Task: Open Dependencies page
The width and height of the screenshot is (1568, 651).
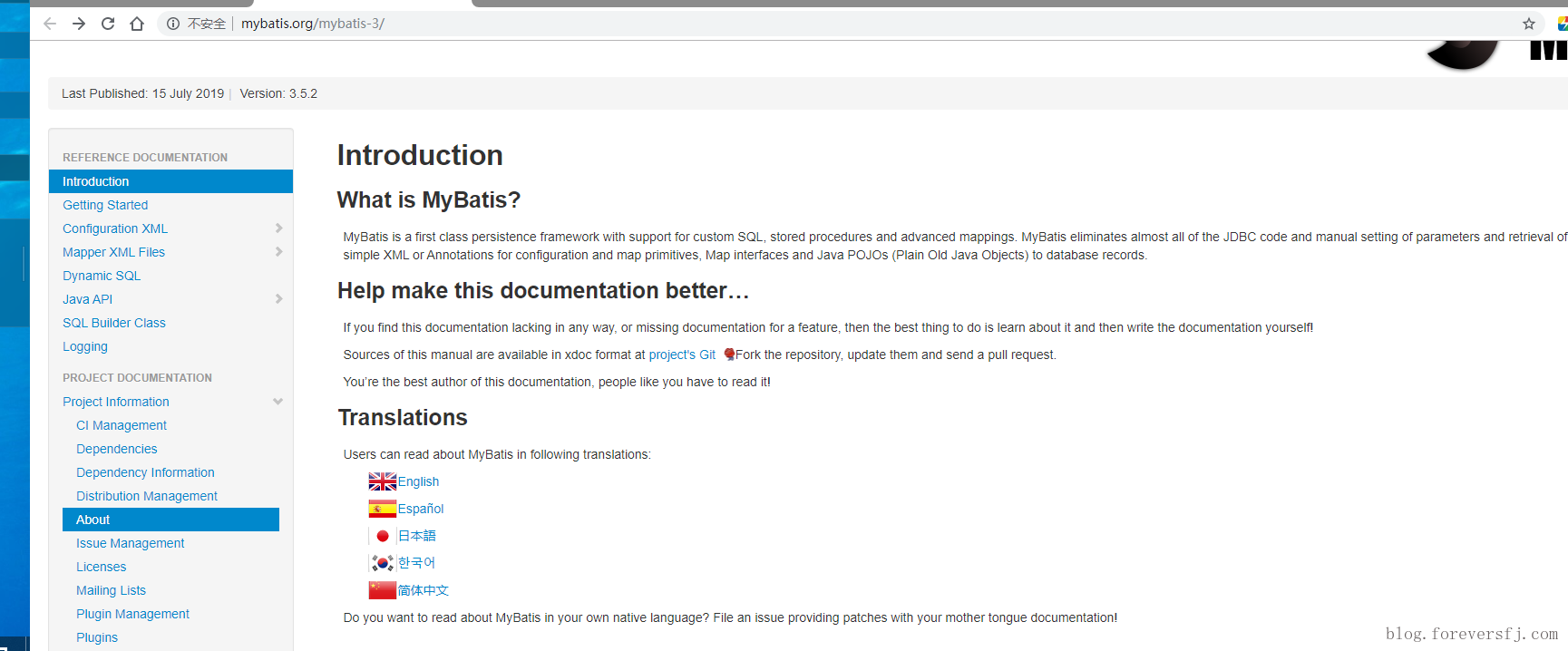Action: [117, 449]
